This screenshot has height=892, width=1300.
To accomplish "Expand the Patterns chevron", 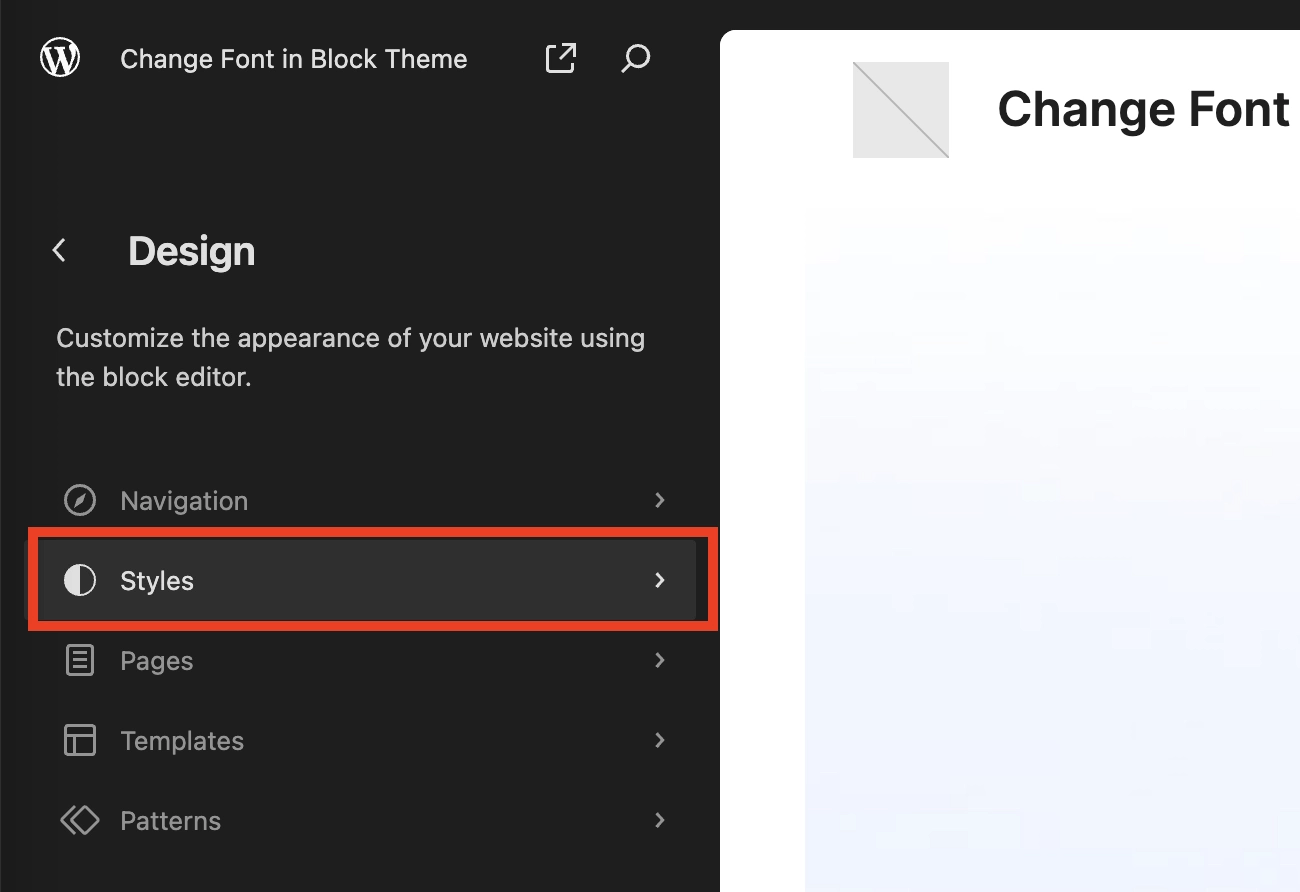I will click(660, 820).
